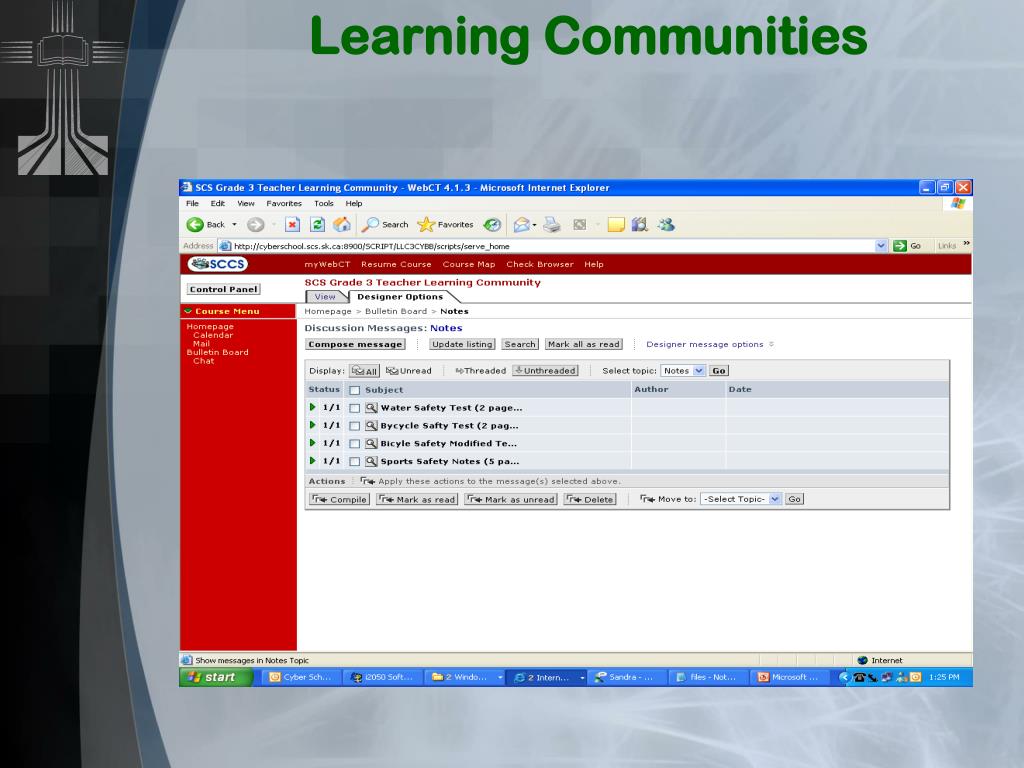This screenshot has height=768, width=1024.
Task: Switch to Cyber Sch... taskbar item
Action: pyautogui.click(x=301, y=677)
